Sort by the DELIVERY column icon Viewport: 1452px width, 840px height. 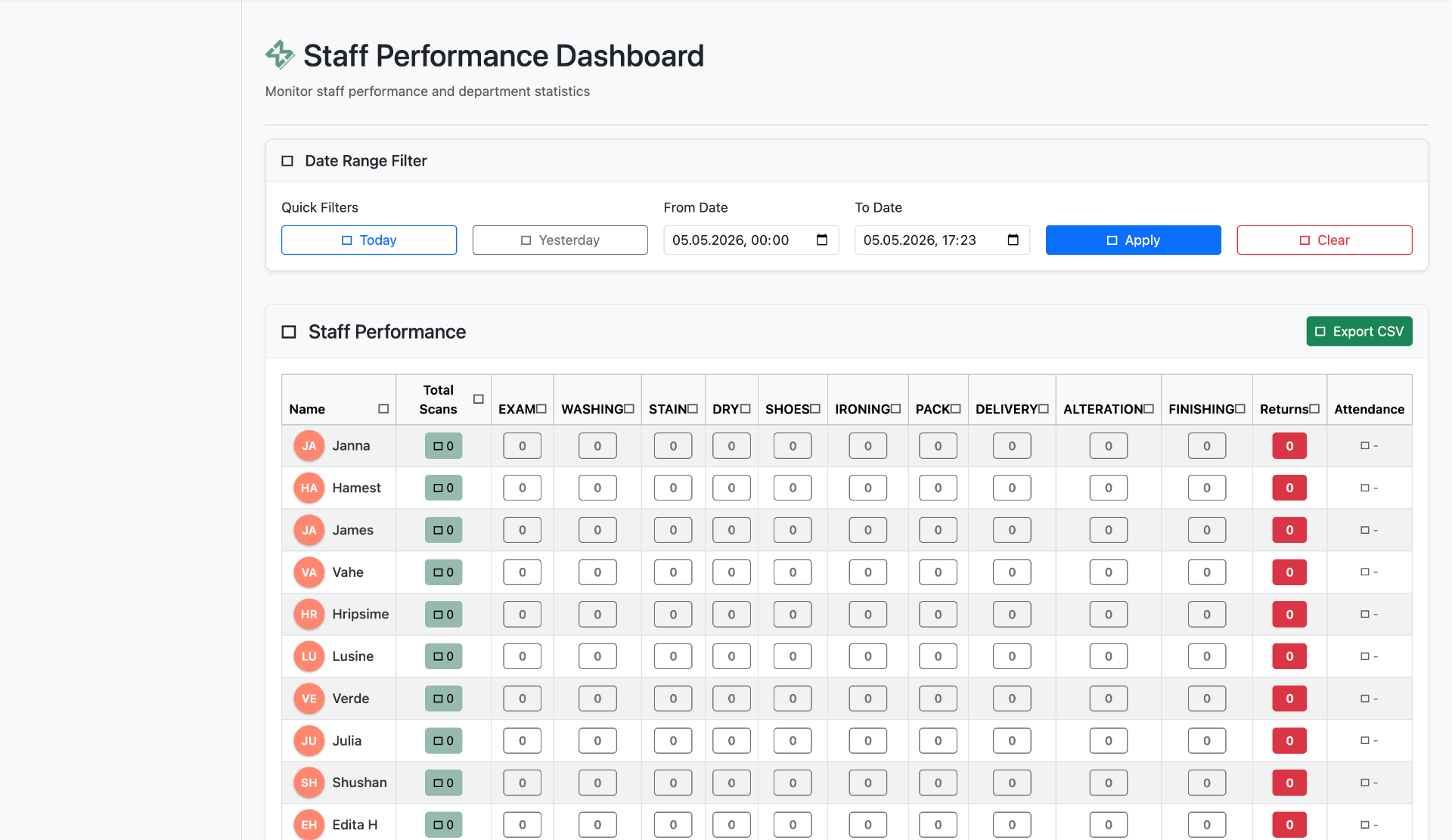pos(1044,409)
